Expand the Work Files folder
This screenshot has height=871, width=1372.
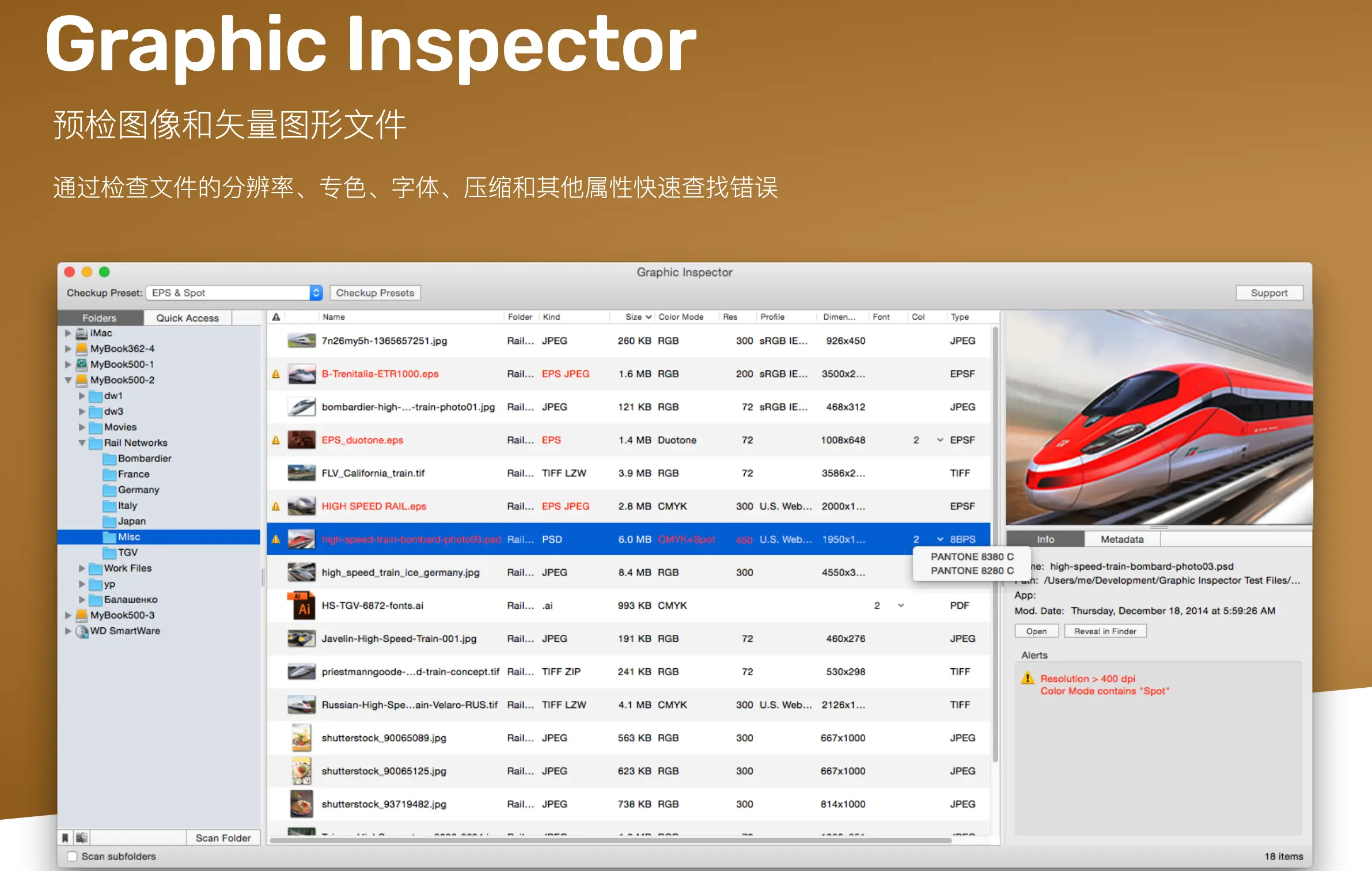coord(82,568)
